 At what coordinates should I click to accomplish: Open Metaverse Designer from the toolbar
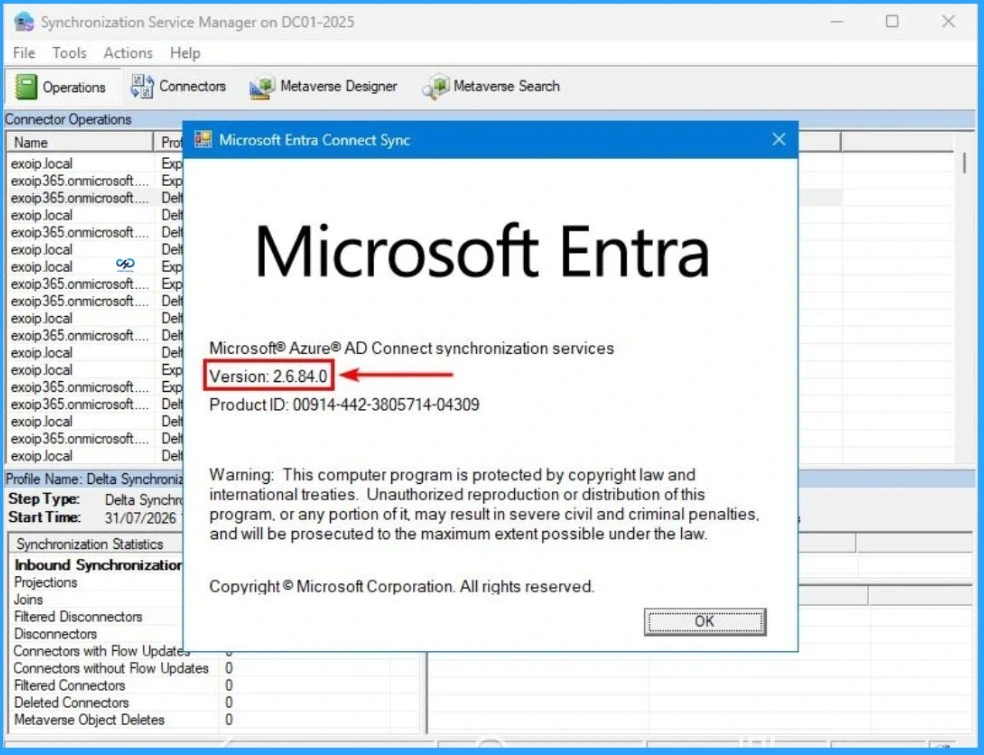[x=323, y=86]
